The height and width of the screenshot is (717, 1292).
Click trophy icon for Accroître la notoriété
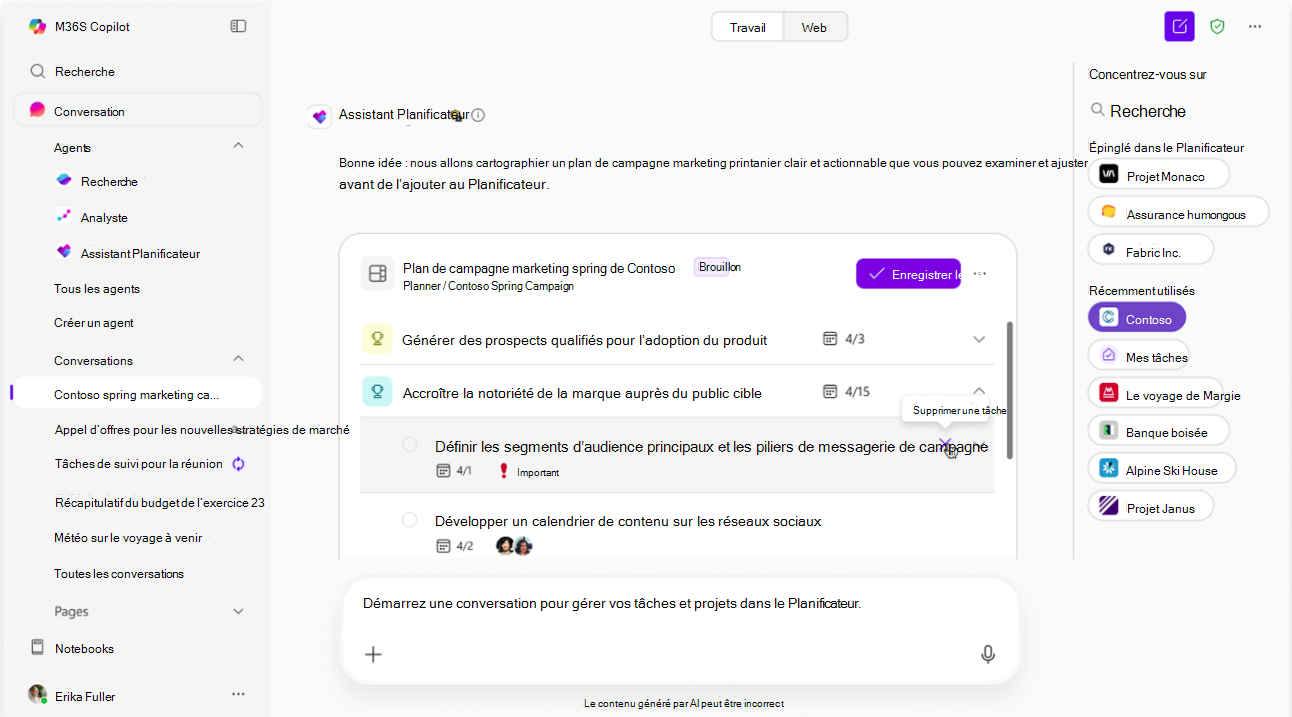tap(378, 392)
